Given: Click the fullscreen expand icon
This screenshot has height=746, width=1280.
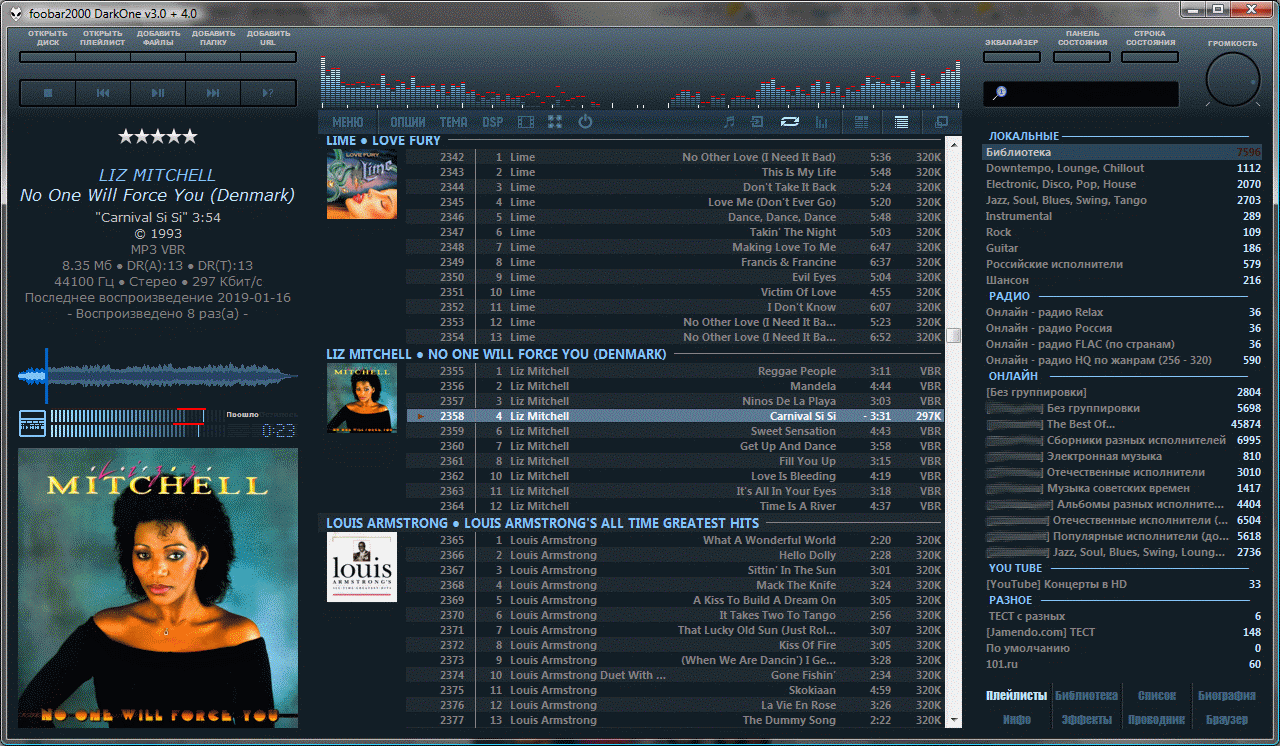Looking at the screenshot, I should (x=555, y=122).
